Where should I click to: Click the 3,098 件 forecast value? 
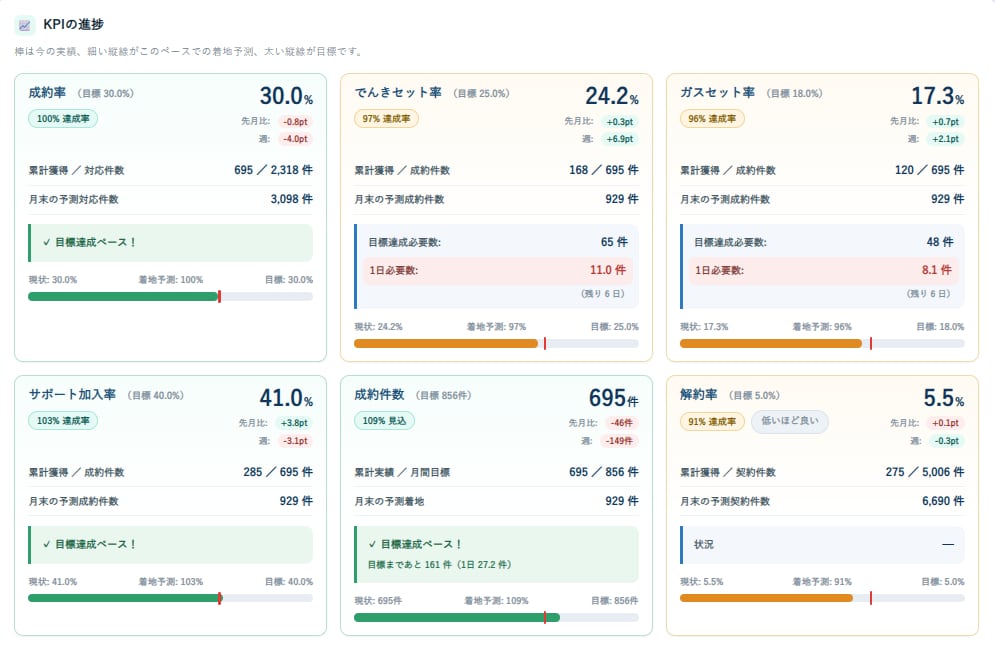[292, 199]
